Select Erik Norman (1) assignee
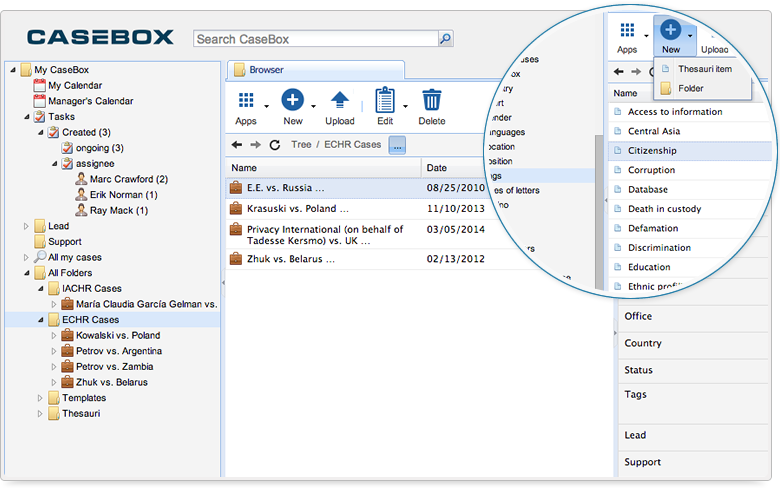780x500 pixels. [123, 195]
